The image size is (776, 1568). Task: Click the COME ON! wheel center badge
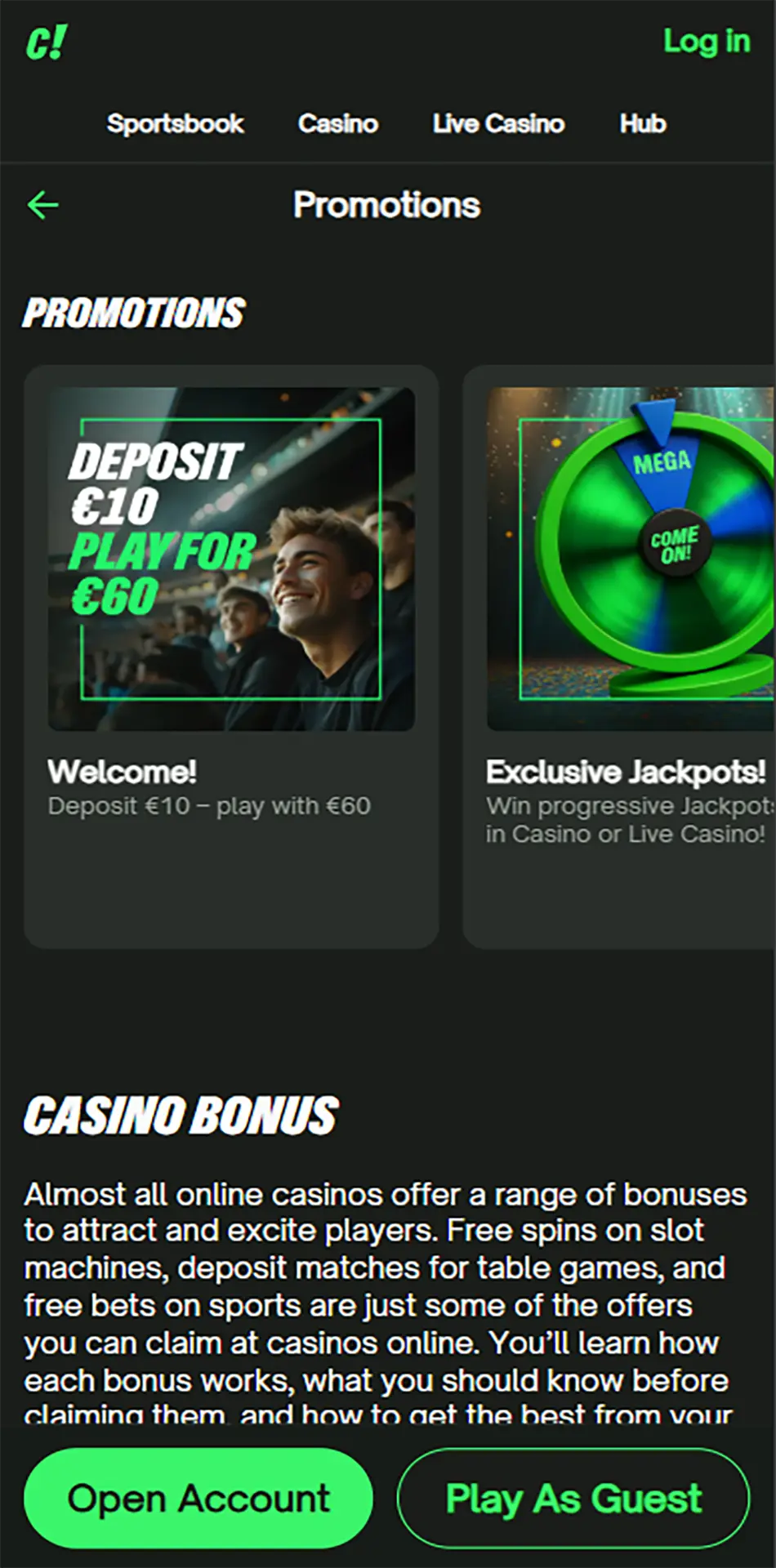point(675,543)
